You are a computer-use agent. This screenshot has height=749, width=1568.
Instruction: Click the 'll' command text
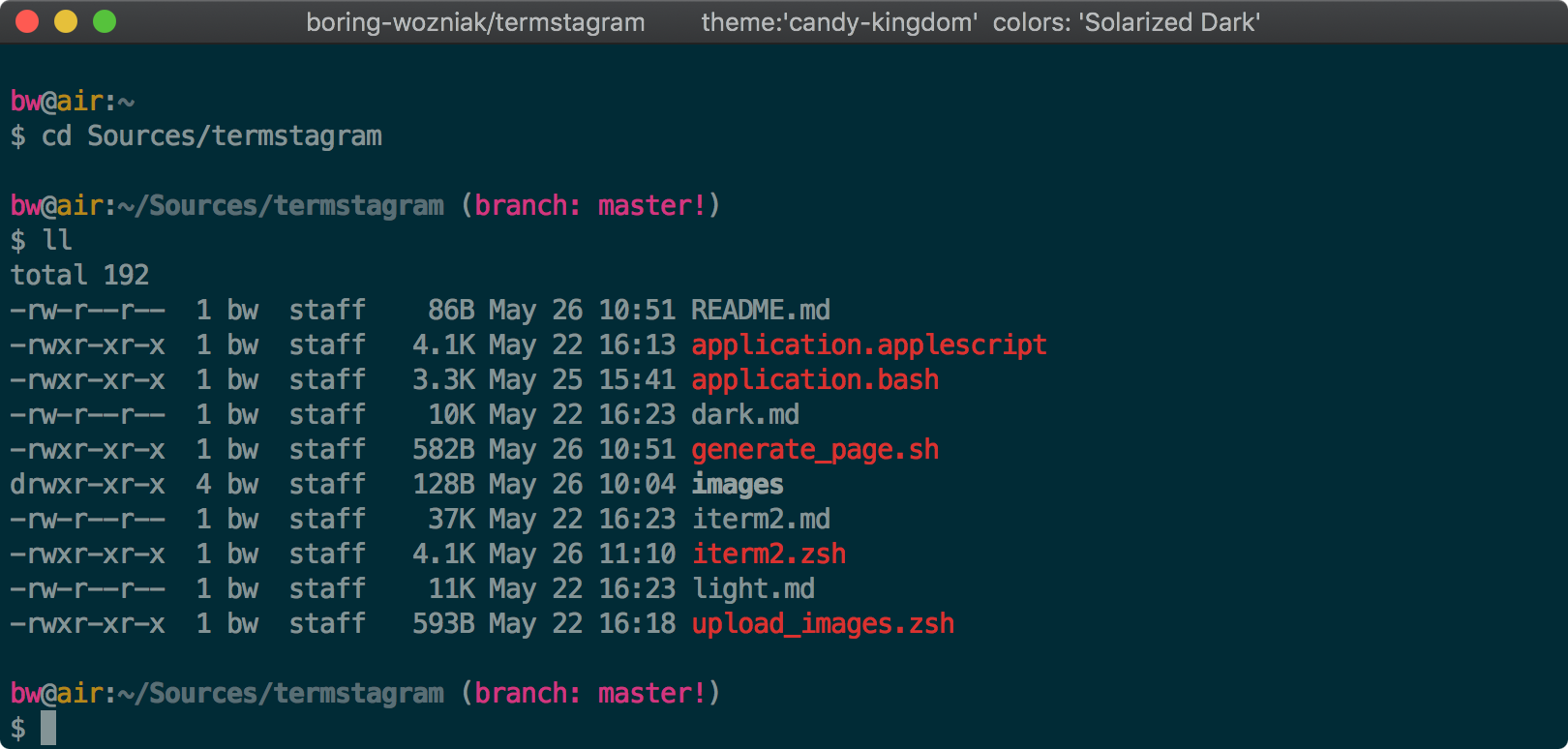[57, 240]
